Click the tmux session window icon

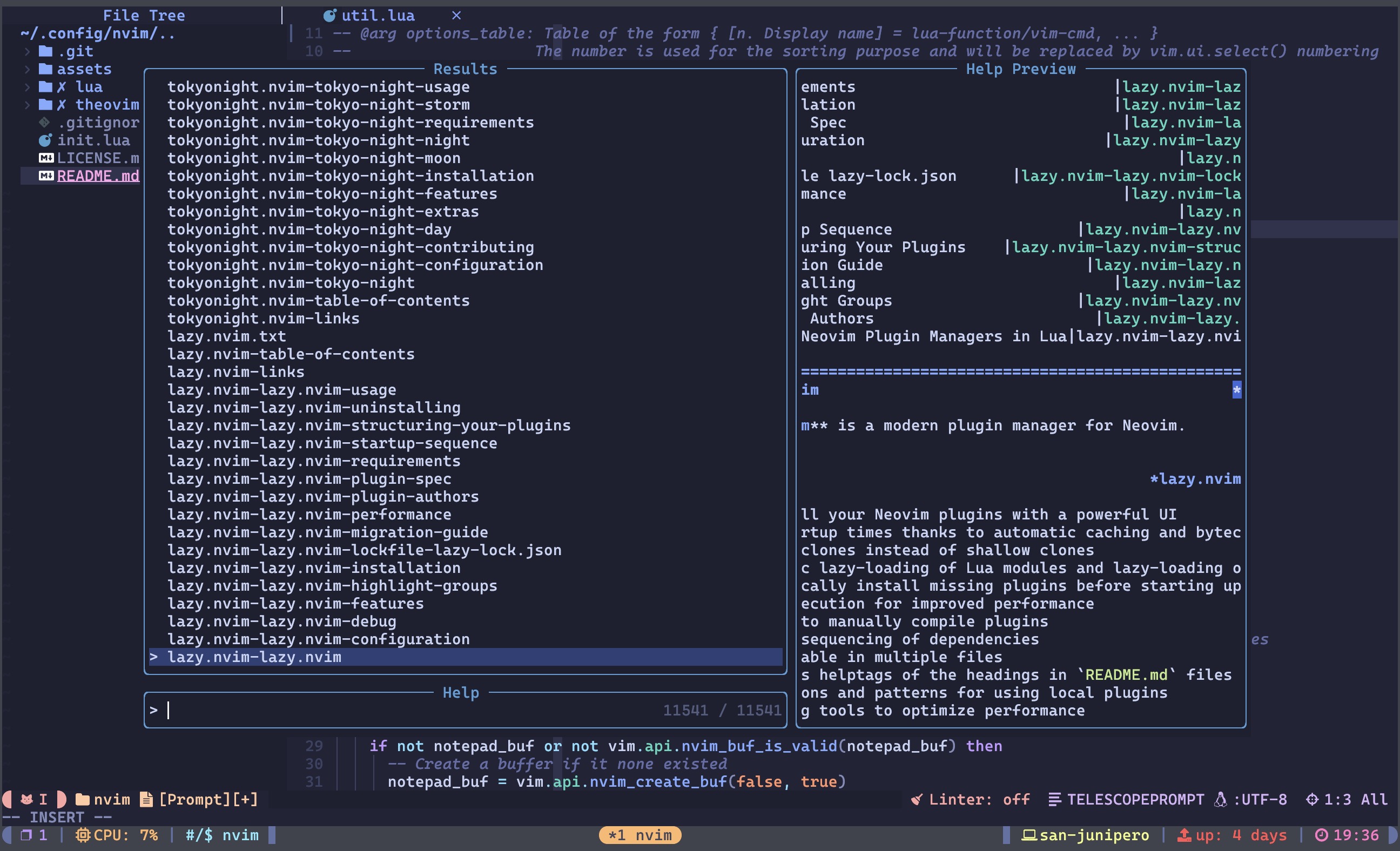26,835
